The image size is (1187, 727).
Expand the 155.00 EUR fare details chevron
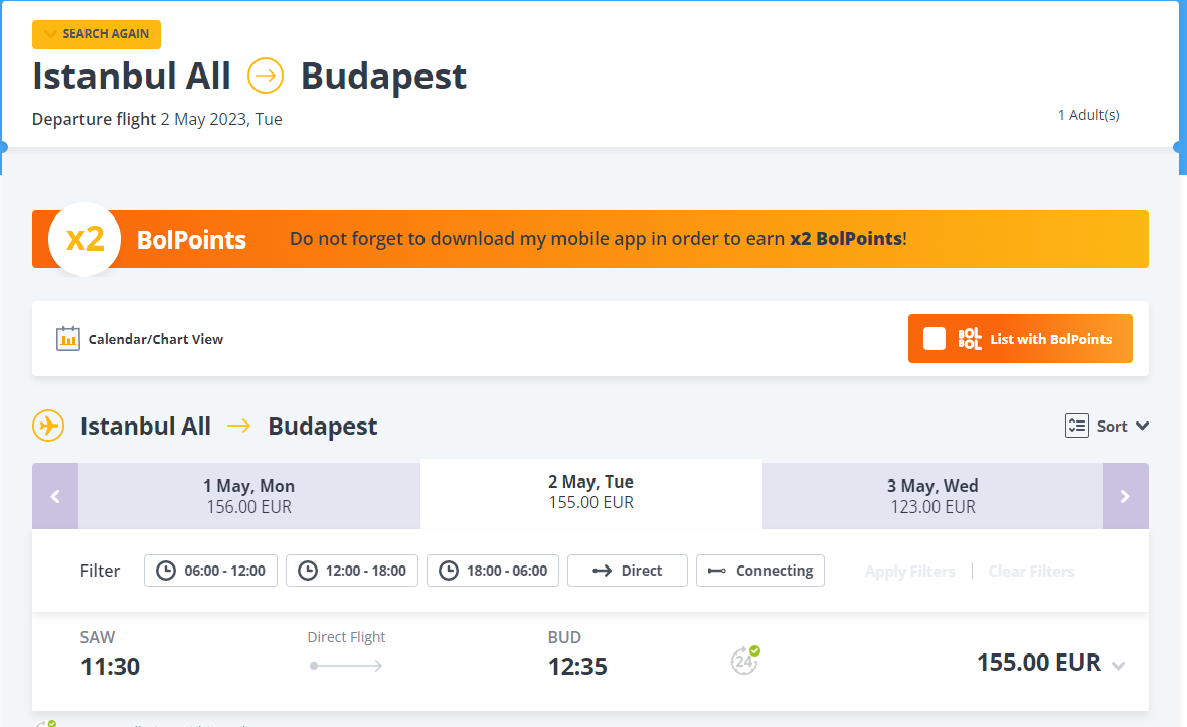coord(1118,666)
